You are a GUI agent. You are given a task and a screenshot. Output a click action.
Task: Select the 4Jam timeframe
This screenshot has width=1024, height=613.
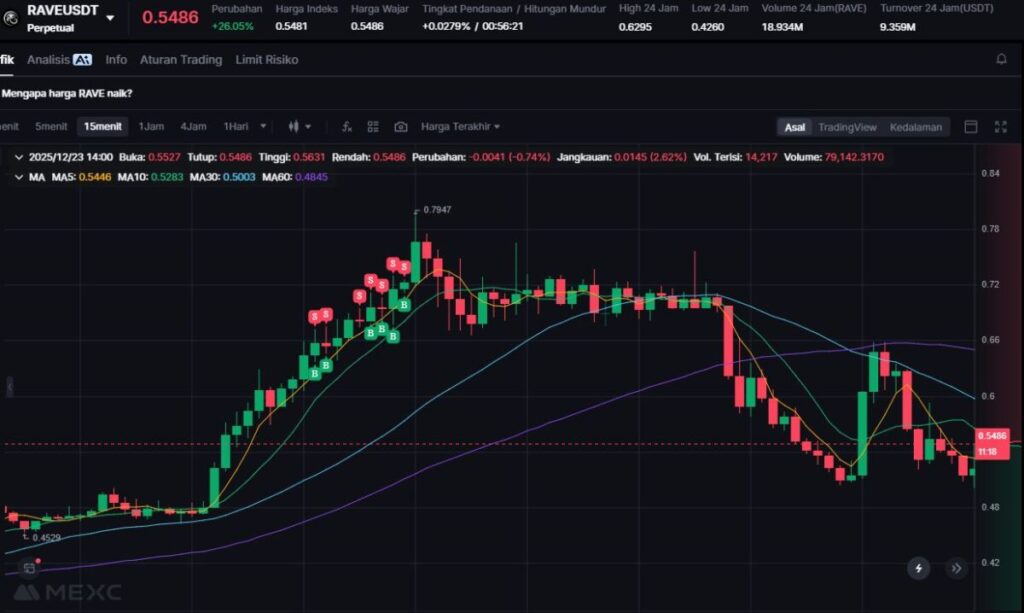(x=193, y=127)
